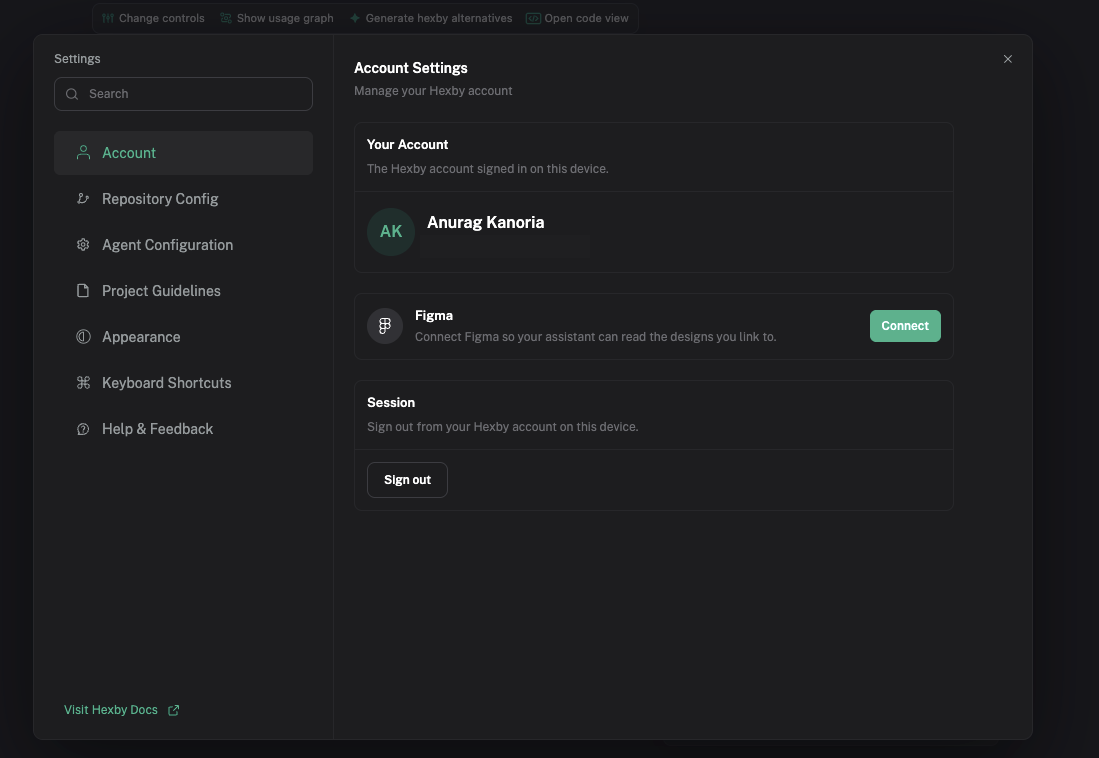Image resolution: width=1099 pixels, height=758 pixels.
Task: Switch to Appearance settings
Action: tap(184, 337)
